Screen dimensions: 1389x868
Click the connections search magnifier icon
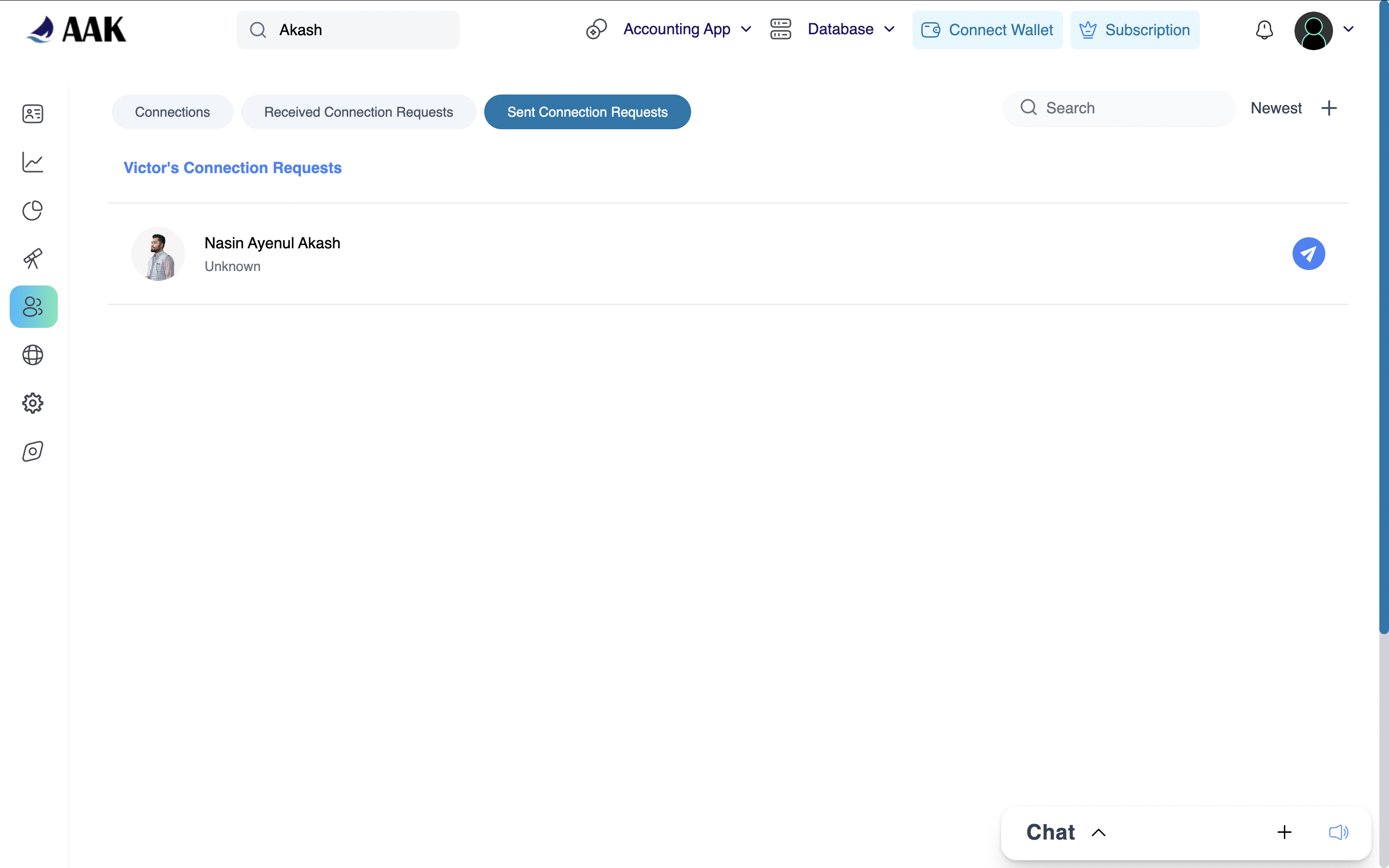click(x=1029, y=108)
